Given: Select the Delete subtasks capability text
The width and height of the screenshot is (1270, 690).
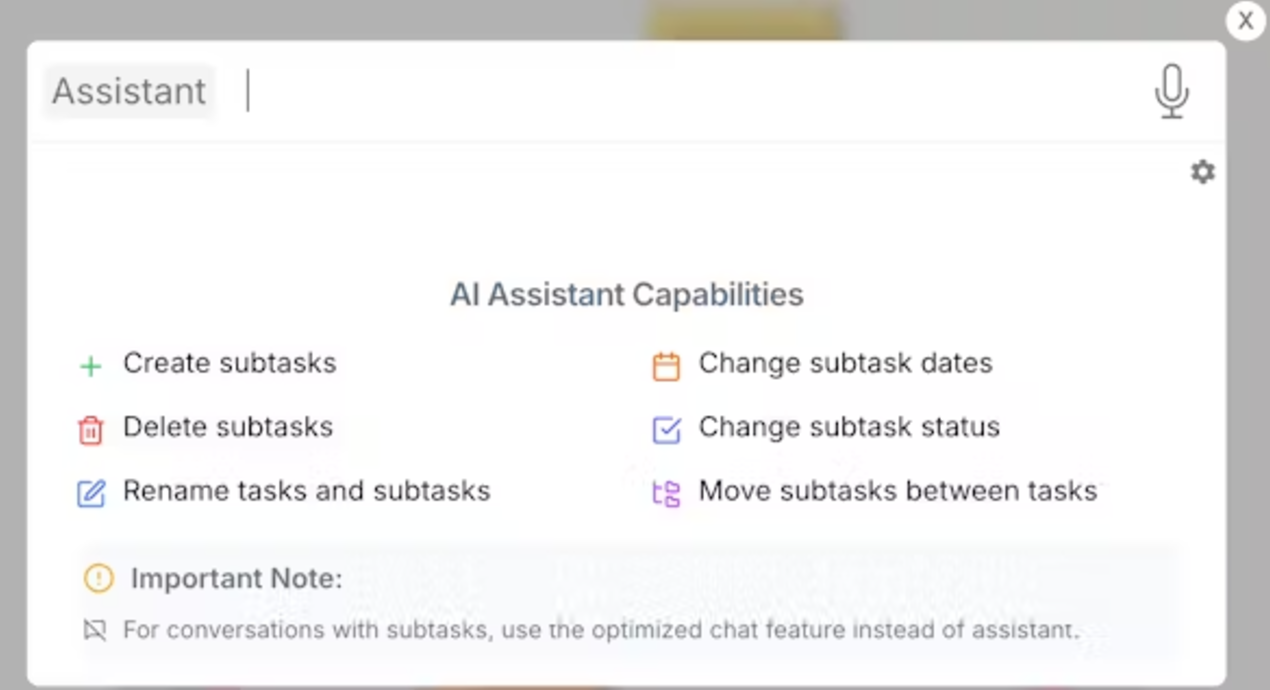Looking at the screenshot, I should (228, 427).
